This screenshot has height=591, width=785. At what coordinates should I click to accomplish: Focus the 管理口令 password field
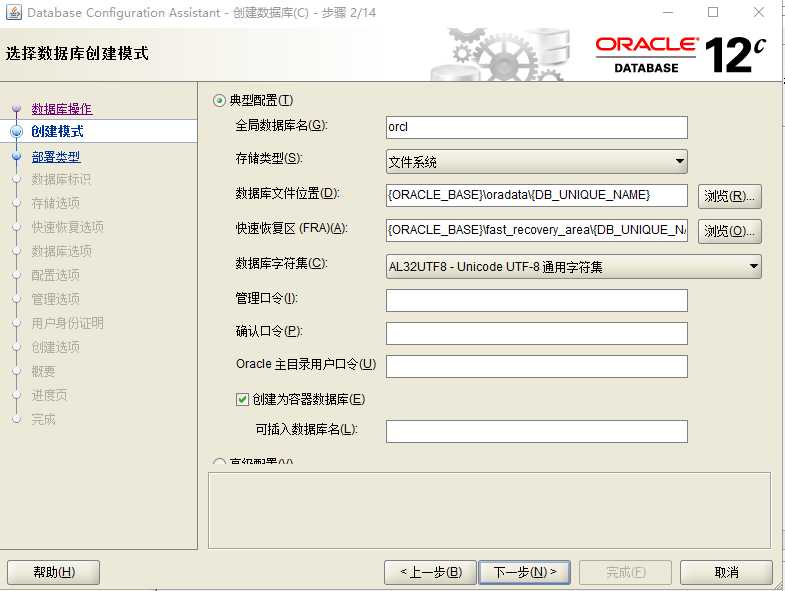pyautogui.click(x=537, y=301)
